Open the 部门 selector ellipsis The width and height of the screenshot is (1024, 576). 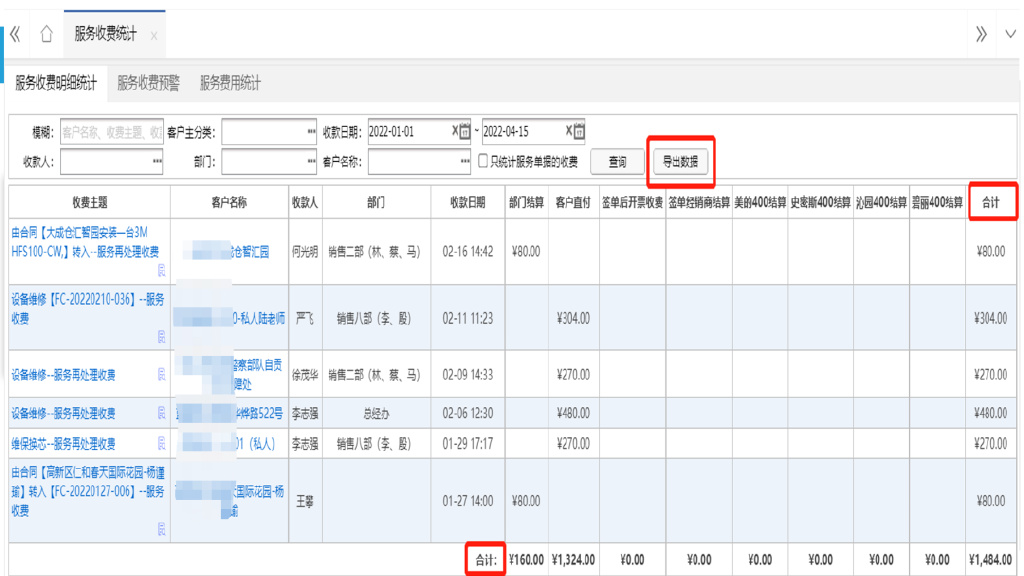[312, 161]
